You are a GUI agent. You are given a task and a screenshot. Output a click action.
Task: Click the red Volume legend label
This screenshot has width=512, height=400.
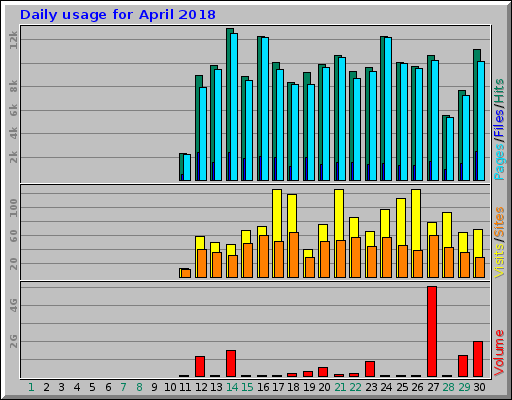click(x=499, y=353)
